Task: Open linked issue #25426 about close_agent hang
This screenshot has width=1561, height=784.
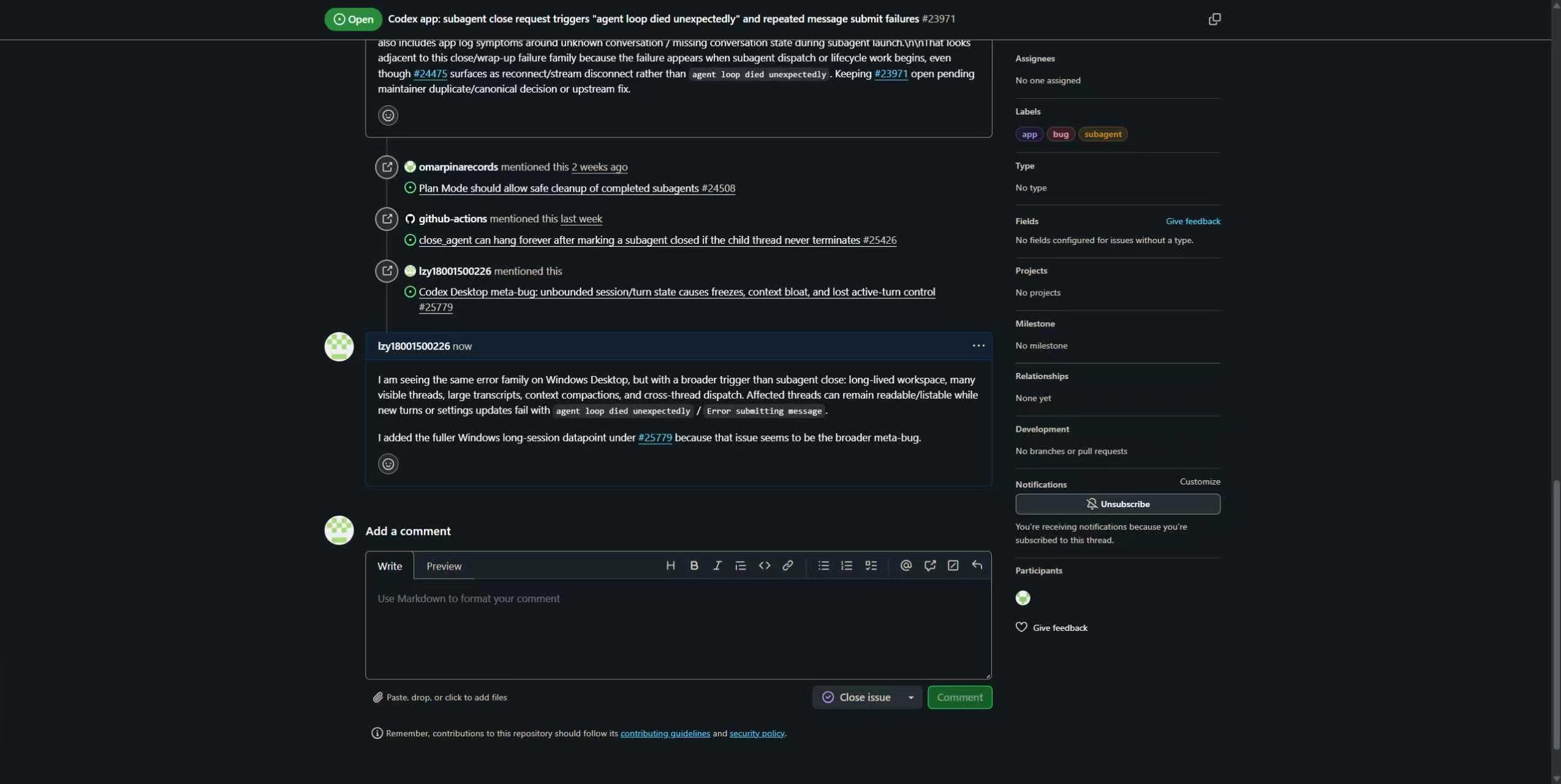Action: coord(657,240)
